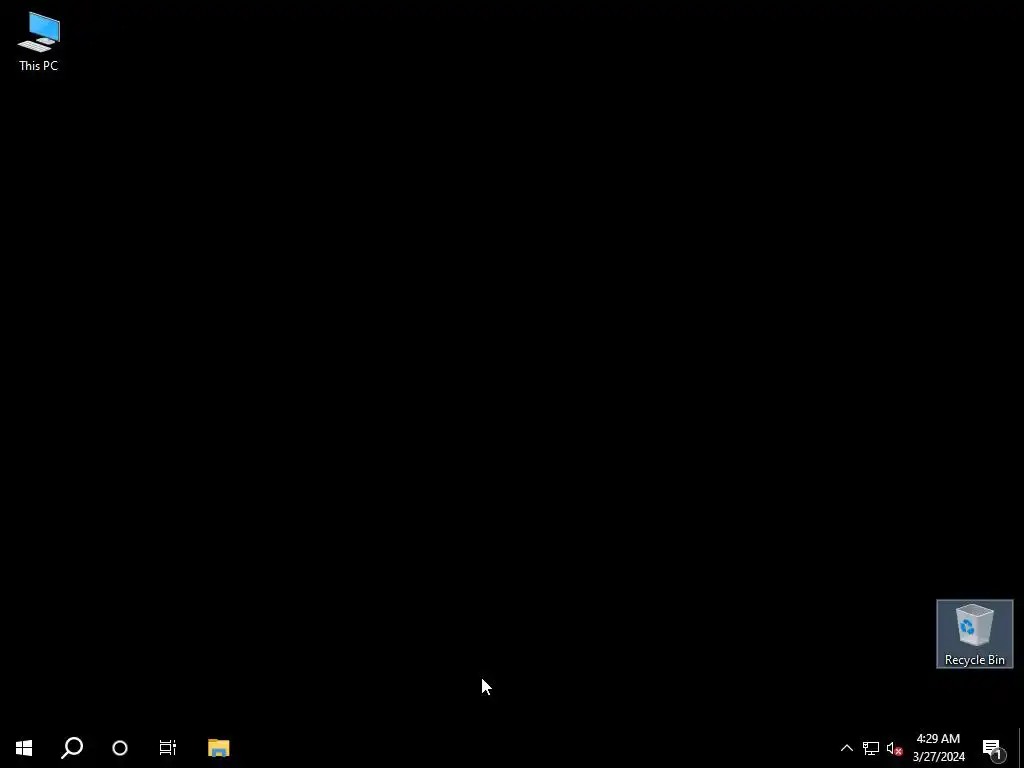
Task: Open Task View in the taskbar
Action: click(168, 748)
